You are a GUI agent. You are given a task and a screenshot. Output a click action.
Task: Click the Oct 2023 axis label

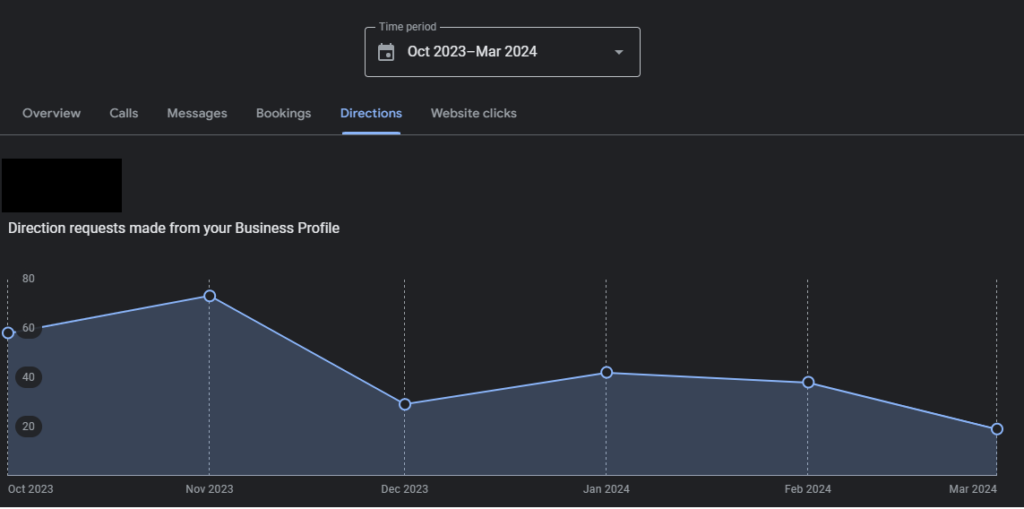[x=31, y=489]
